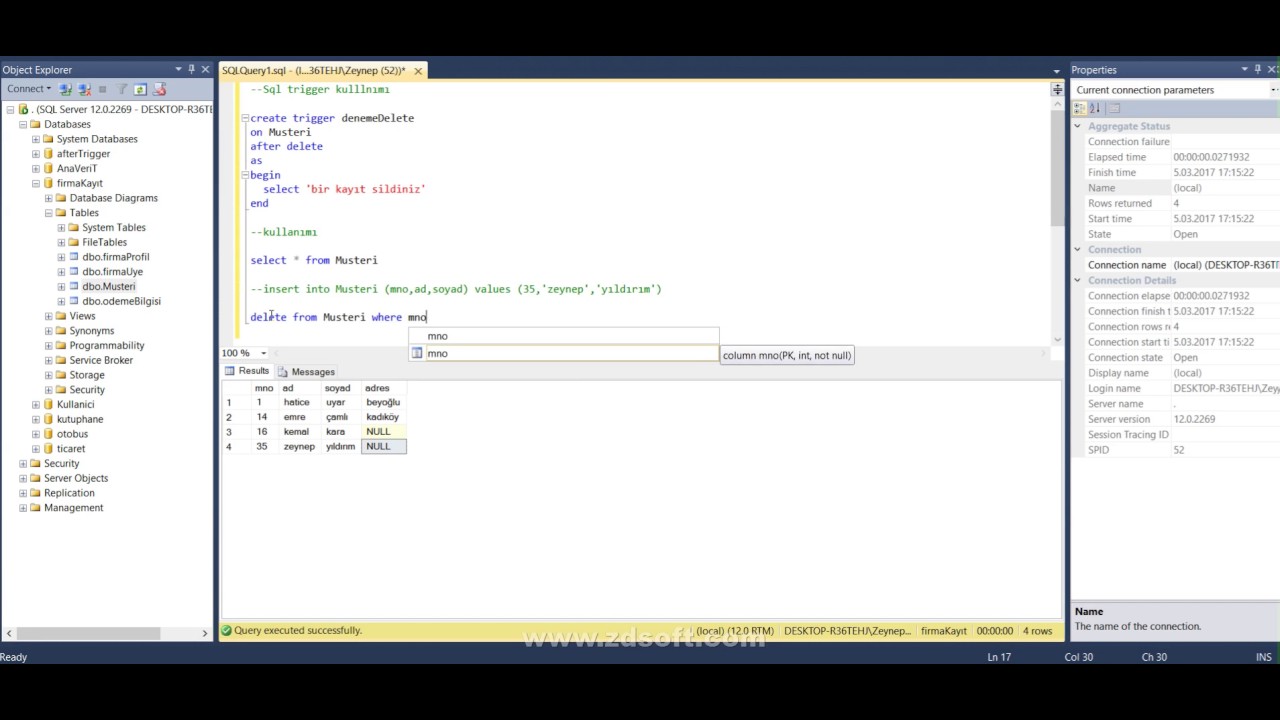Collapse the Connection Details section
This screenshot has width=1280, height=720.
point(1078,280)
